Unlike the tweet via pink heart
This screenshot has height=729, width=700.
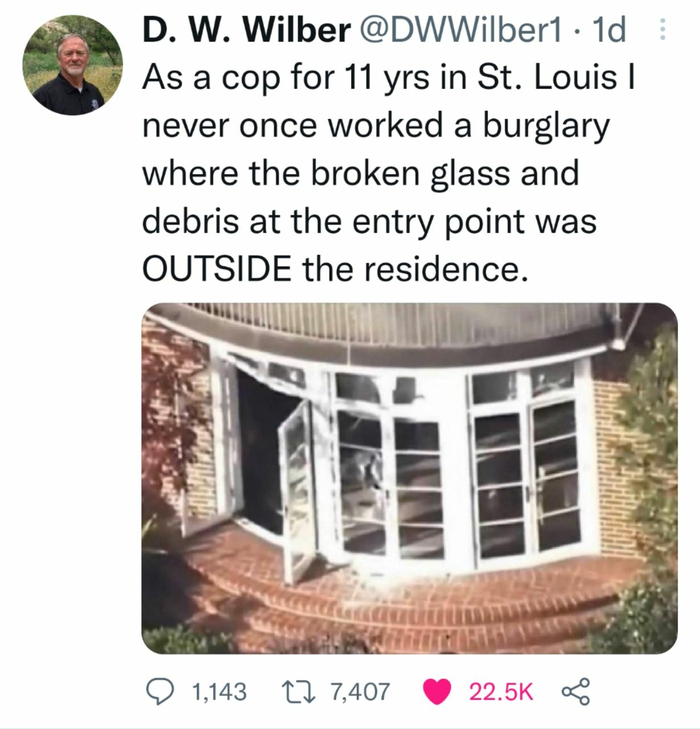(x=436, y=691)
